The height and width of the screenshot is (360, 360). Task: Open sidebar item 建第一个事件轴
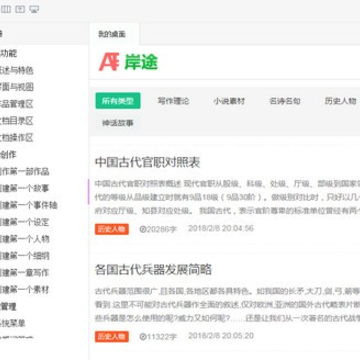[x=29, y=205]
